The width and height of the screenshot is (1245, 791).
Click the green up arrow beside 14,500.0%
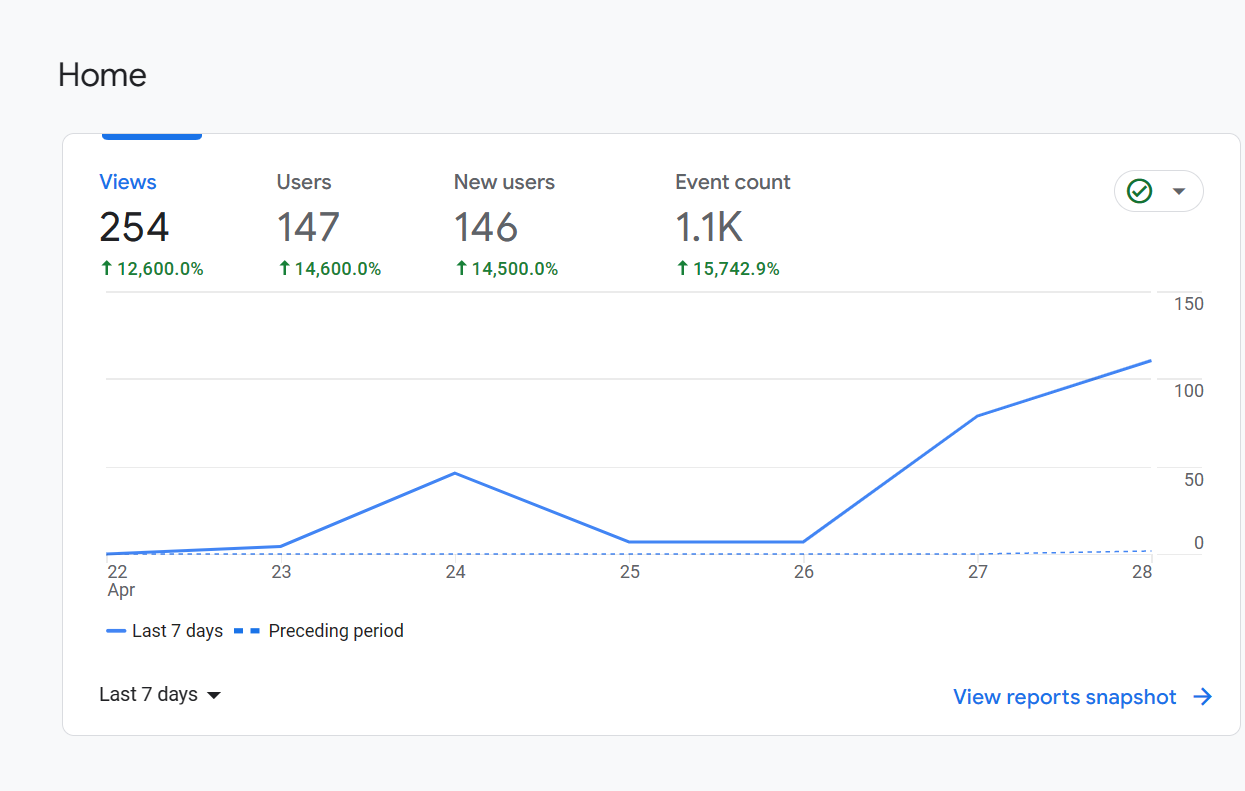coord(461,268)
